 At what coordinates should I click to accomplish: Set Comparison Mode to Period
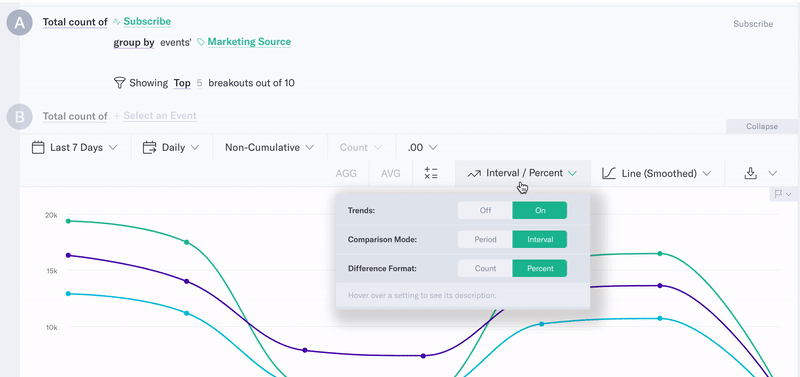pos(485,239)
